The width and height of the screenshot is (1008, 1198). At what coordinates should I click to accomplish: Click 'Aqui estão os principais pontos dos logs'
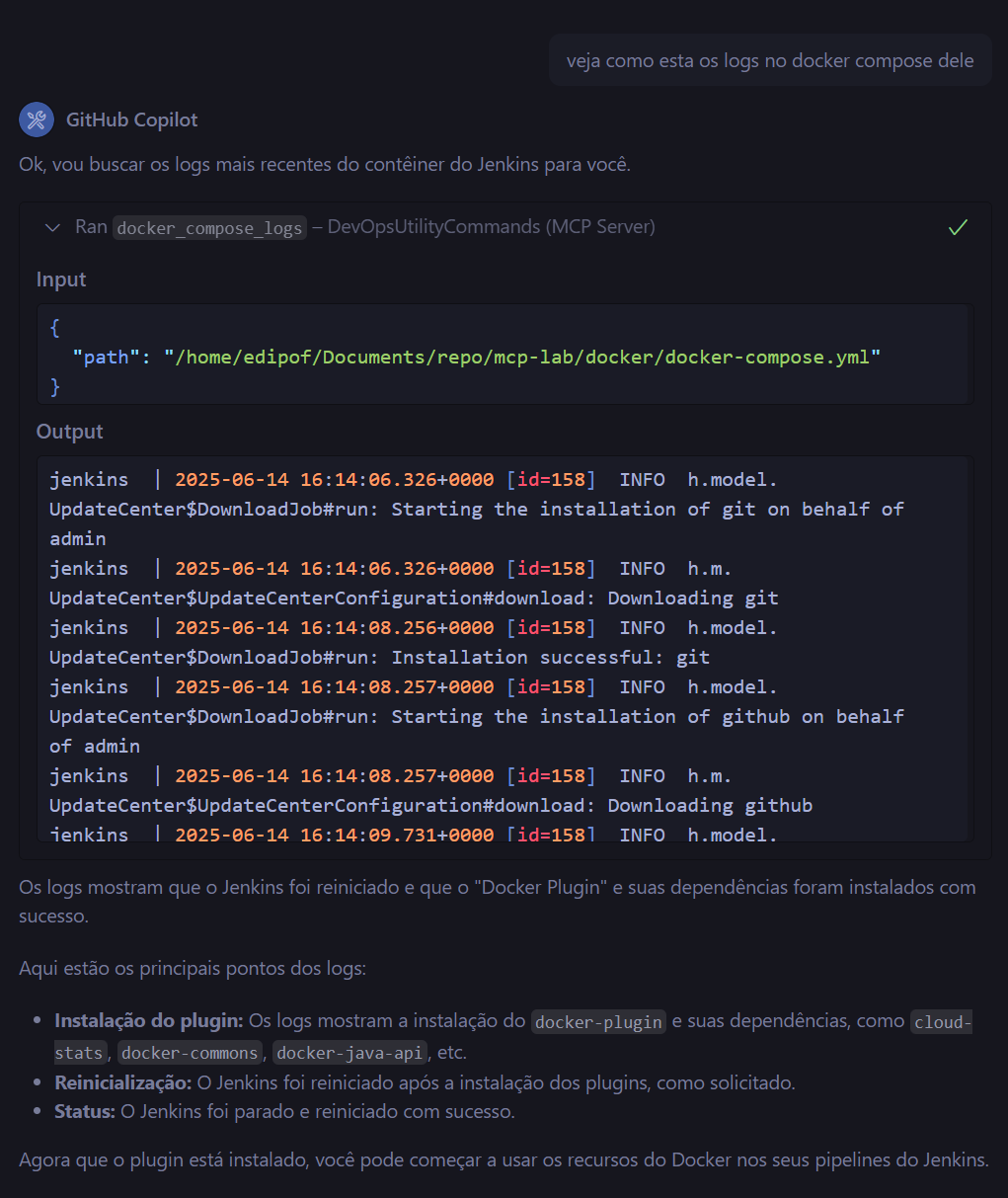point(193,968)
